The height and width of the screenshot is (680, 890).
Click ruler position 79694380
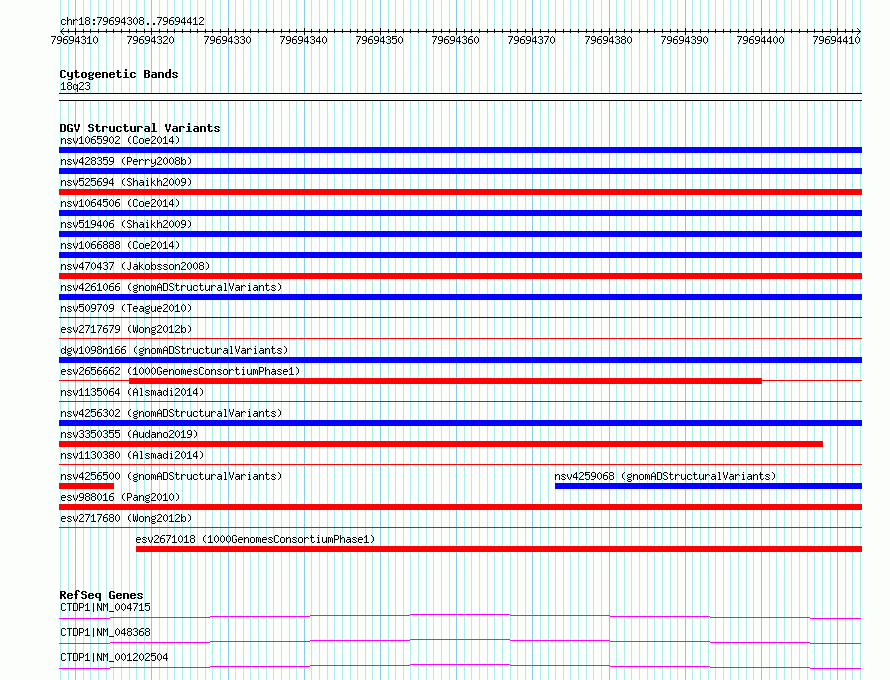click(x=608, y=40)
